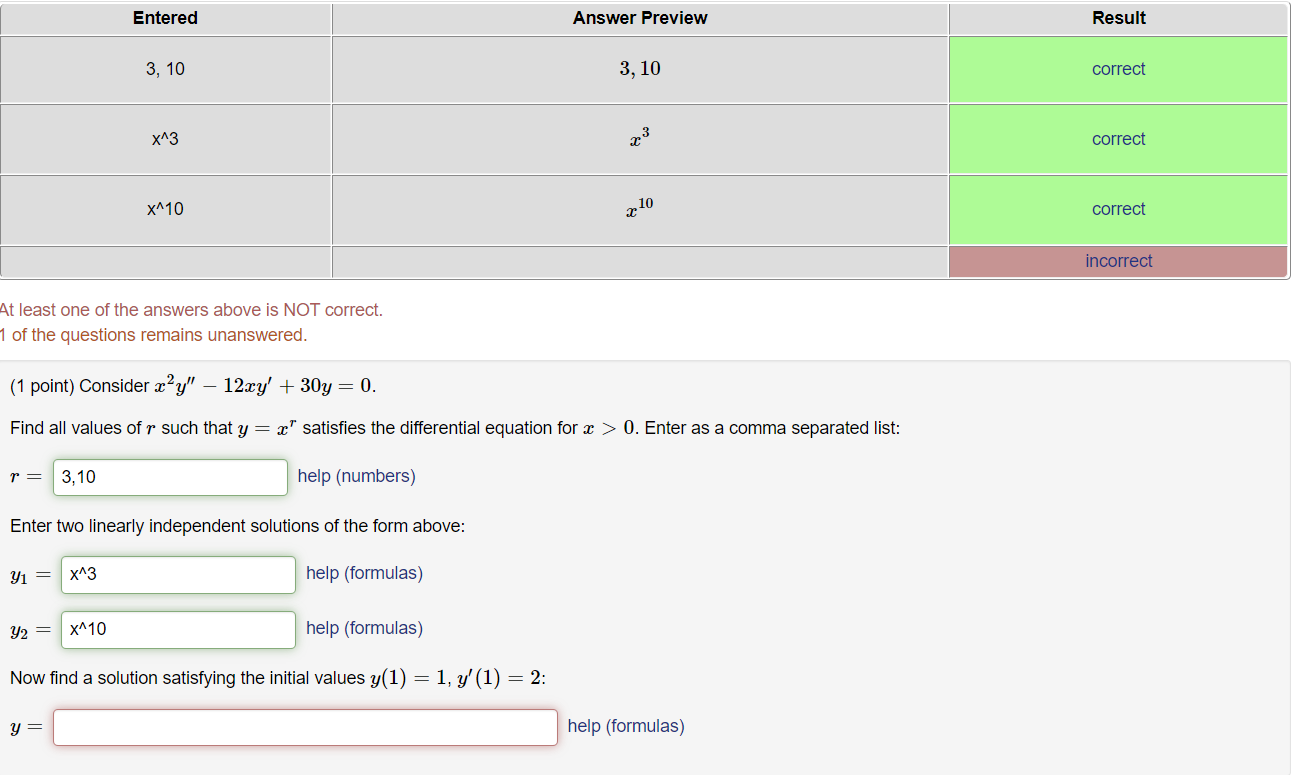Click the empty y answer input box
The image size is (1303, 777).
coord(305,727)
